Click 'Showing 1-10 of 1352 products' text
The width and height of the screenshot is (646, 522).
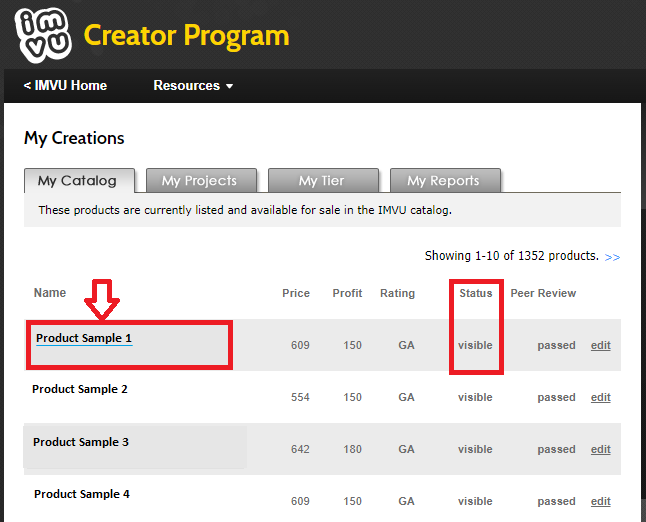[x=512, y=256]
